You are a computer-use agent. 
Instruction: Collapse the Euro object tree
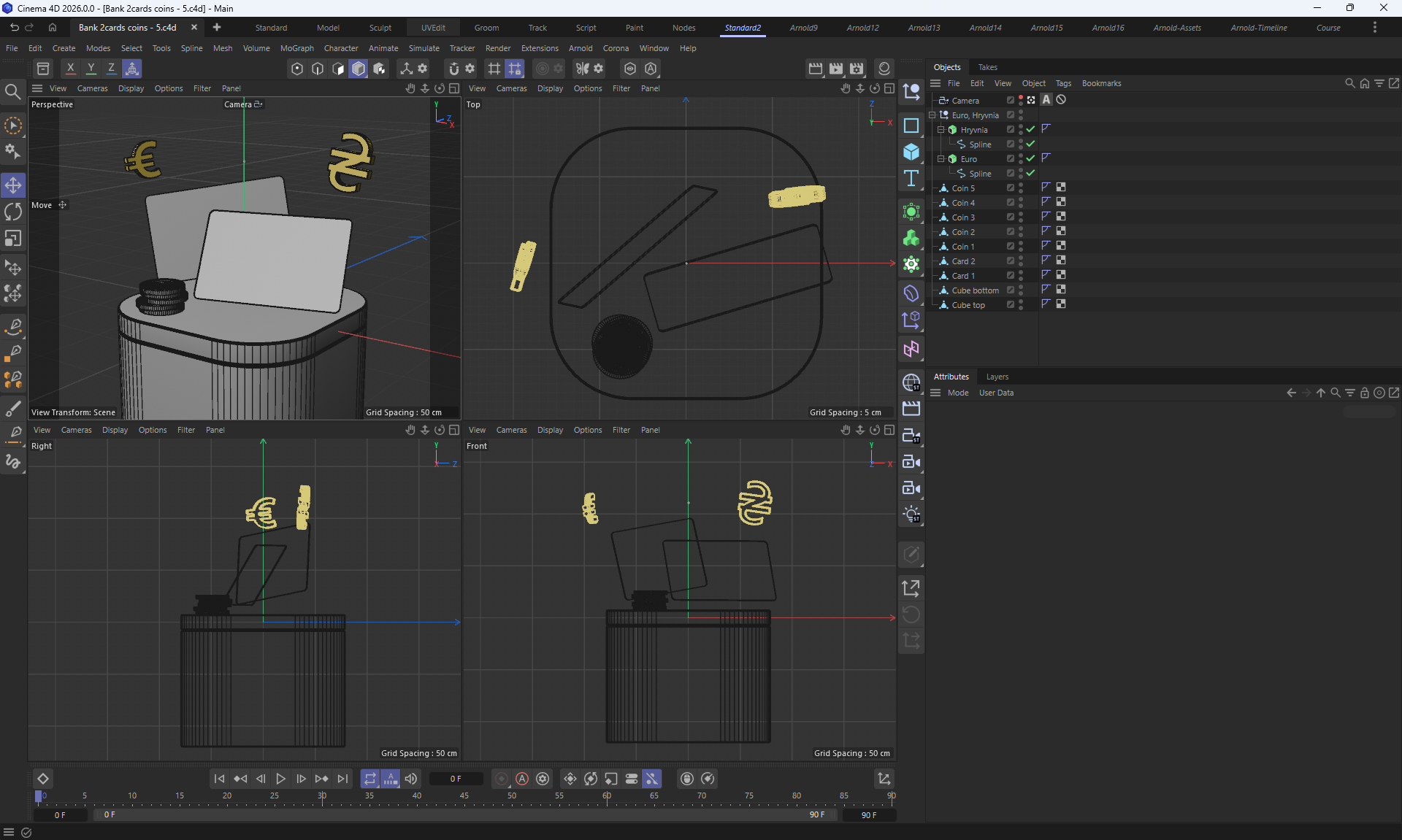click(x=941, y=158)
